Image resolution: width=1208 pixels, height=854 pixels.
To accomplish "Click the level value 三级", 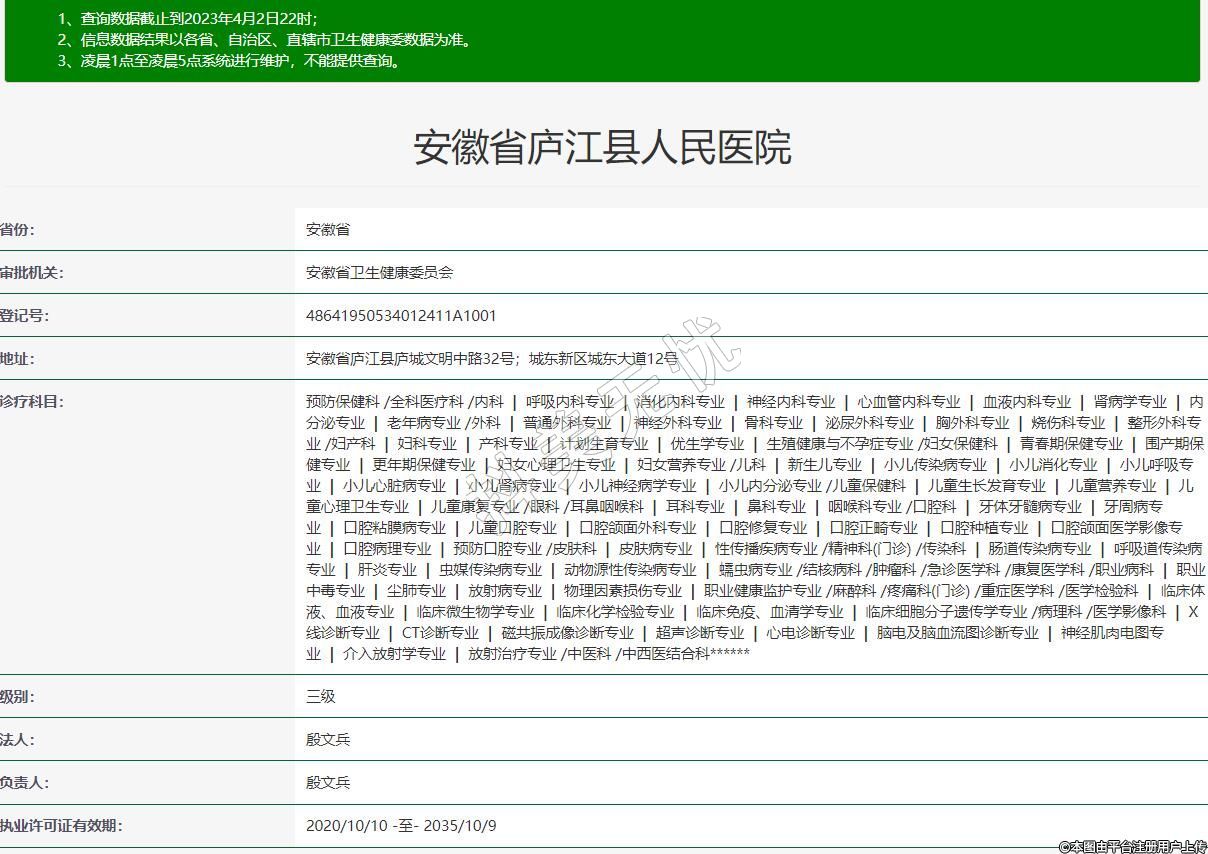I will [x=321, y=697].
